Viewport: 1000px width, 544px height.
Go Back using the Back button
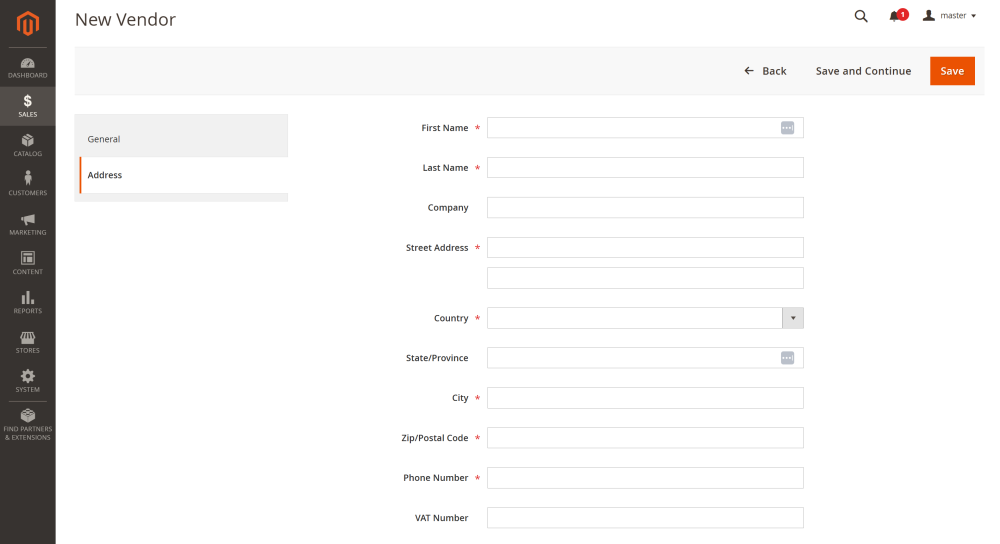765,71
